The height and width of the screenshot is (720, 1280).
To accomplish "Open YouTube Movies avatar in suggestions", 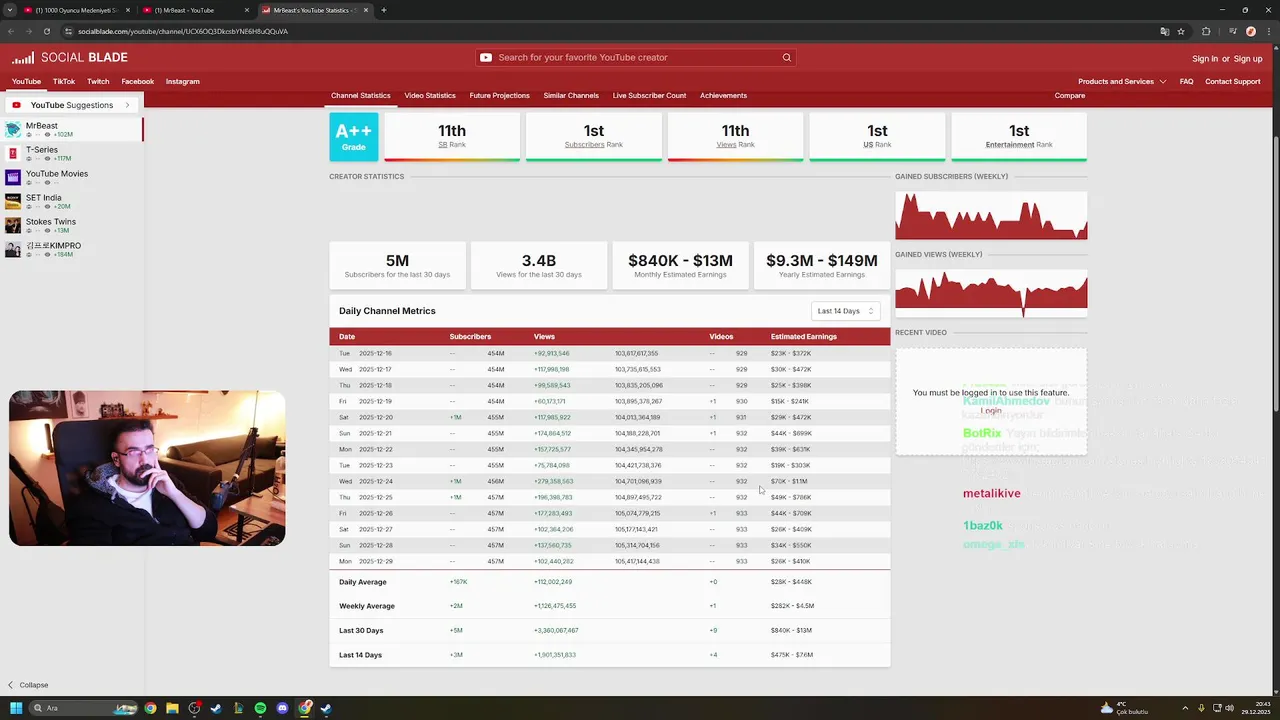I will (13, 177).
